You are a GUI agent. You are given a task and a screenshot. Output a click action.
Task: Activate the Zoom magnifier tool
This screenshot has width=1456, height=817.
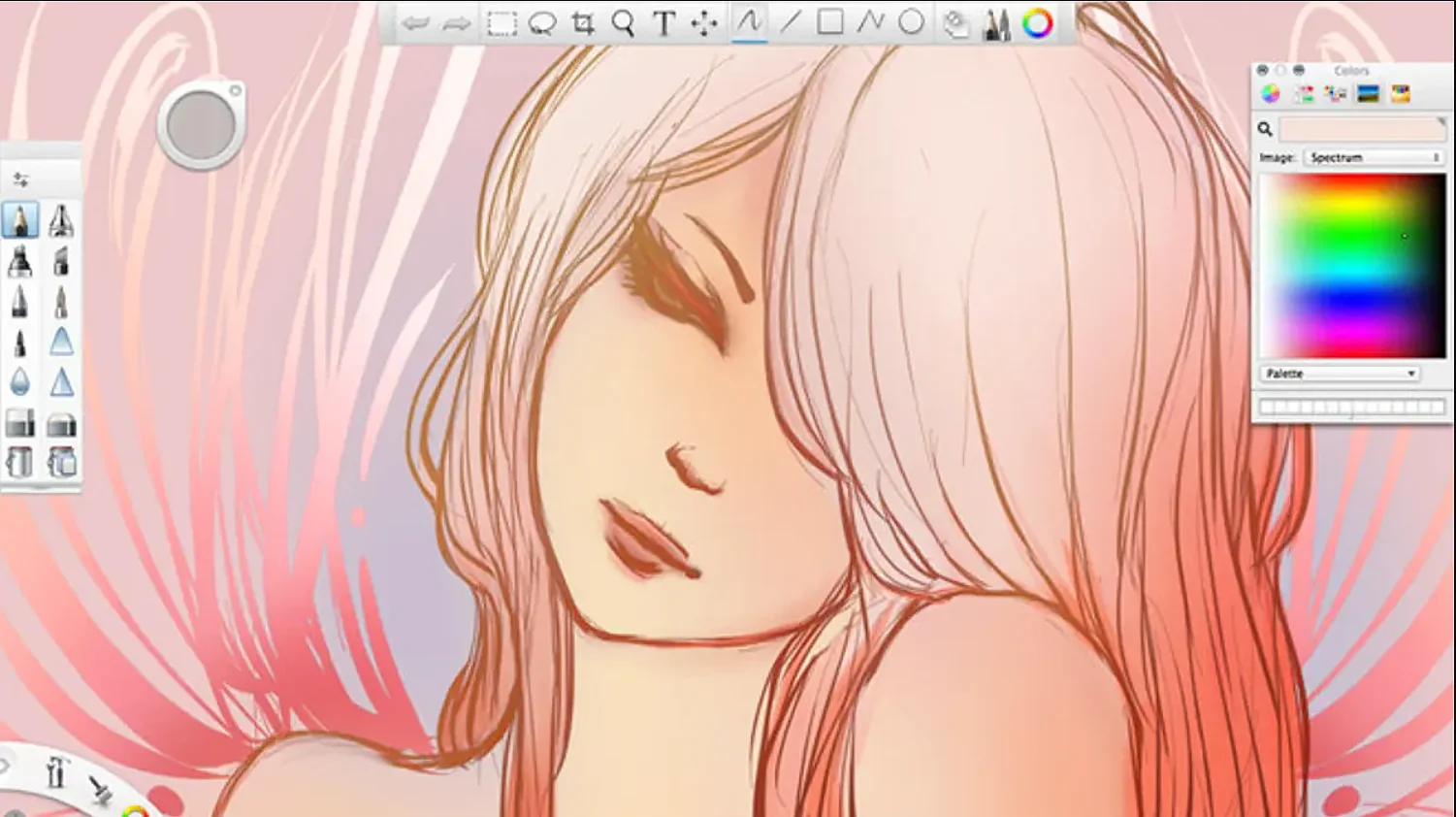624,23
